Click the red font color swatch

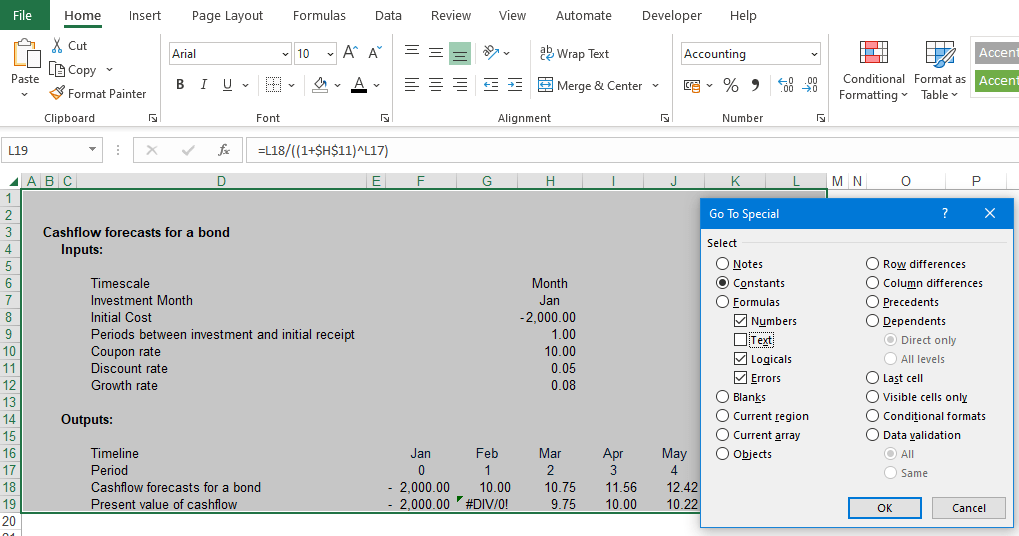pos(358,86)
